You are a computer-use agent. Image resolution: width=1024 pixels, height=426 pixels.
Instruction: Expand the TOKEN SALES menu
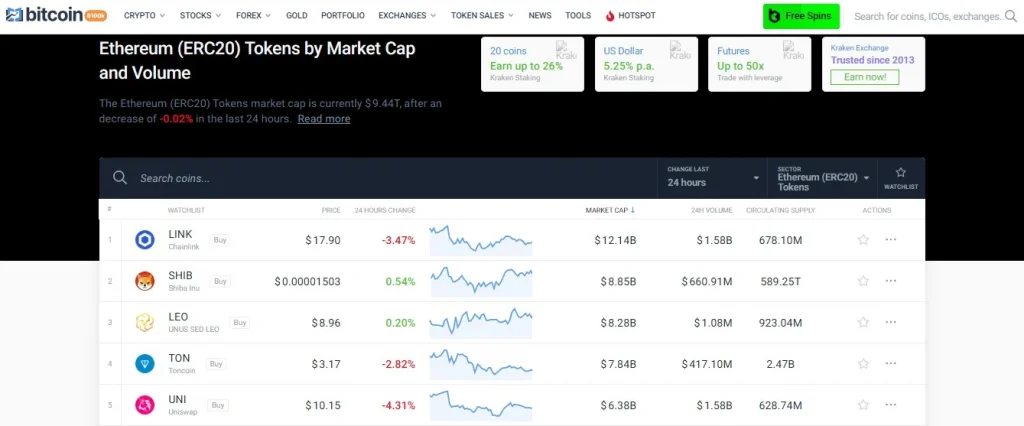pyautogui.click(x=482, y=16)
